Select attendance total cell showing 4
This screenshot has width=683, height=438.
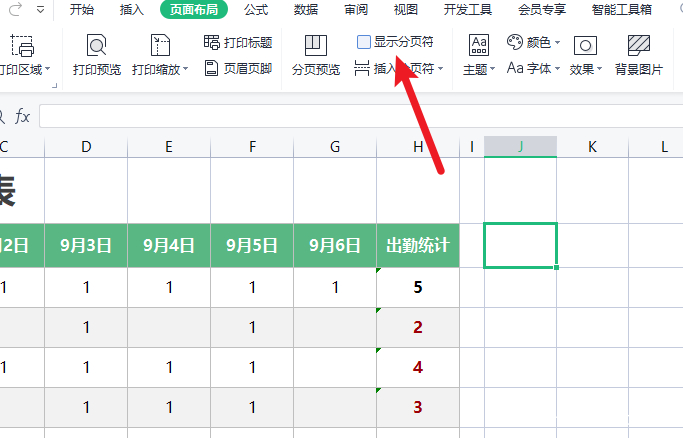(418, 367)
